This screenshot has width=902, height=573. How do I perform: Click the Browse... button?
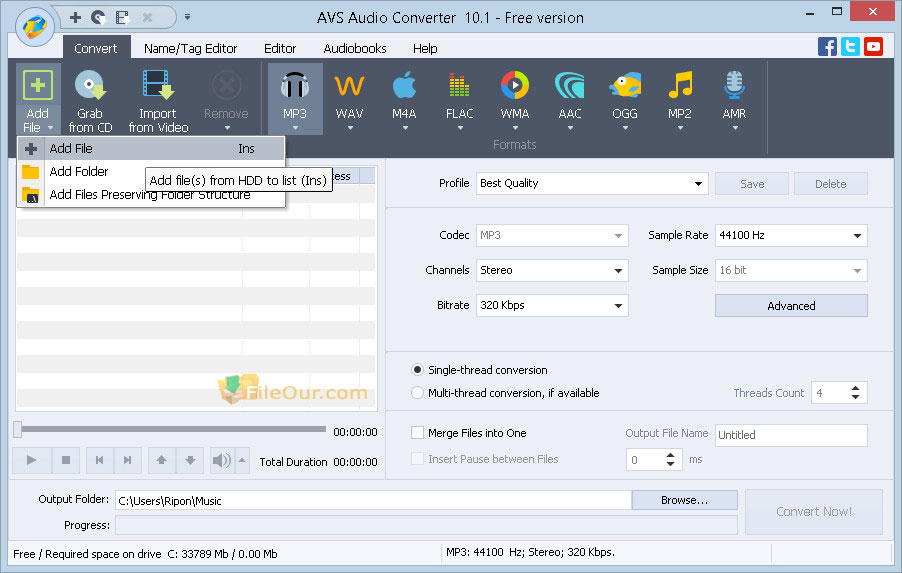coord(685,500)
